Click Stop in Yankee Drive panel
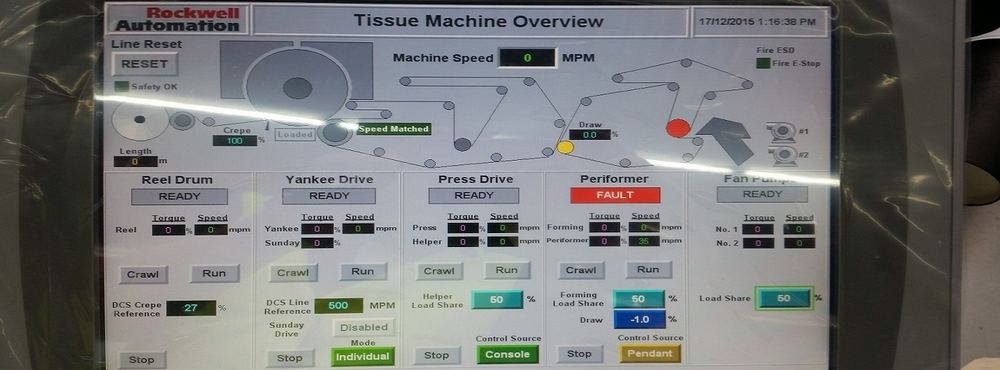 coord(290,359)
